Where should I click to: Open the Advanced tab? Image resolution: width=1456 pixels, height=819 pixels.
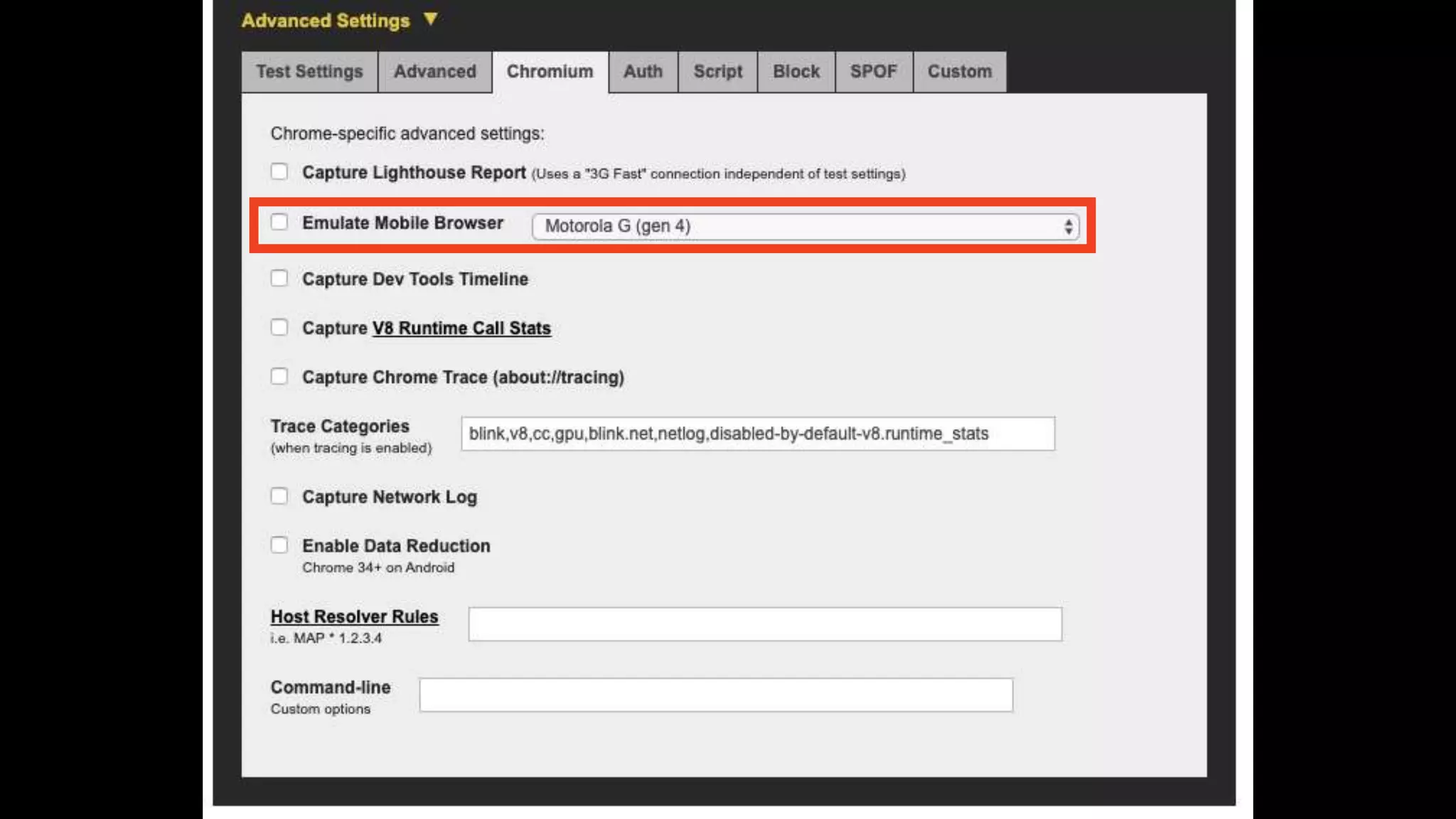click(434, 72)
